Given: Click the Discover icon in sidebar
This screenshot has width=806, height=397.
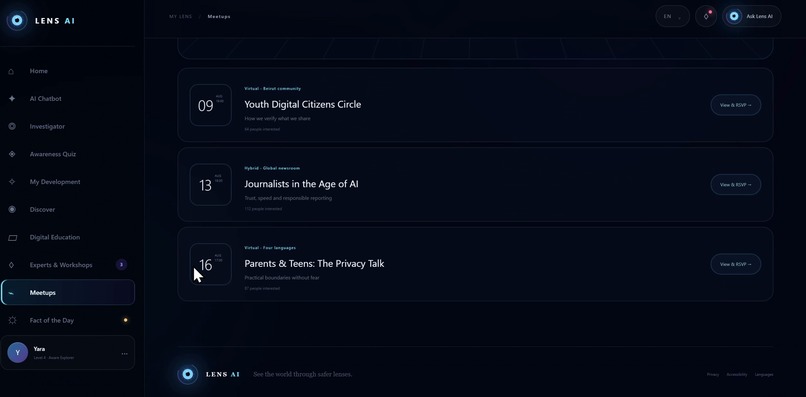Looking at the screenshot, I should (12, 210).
